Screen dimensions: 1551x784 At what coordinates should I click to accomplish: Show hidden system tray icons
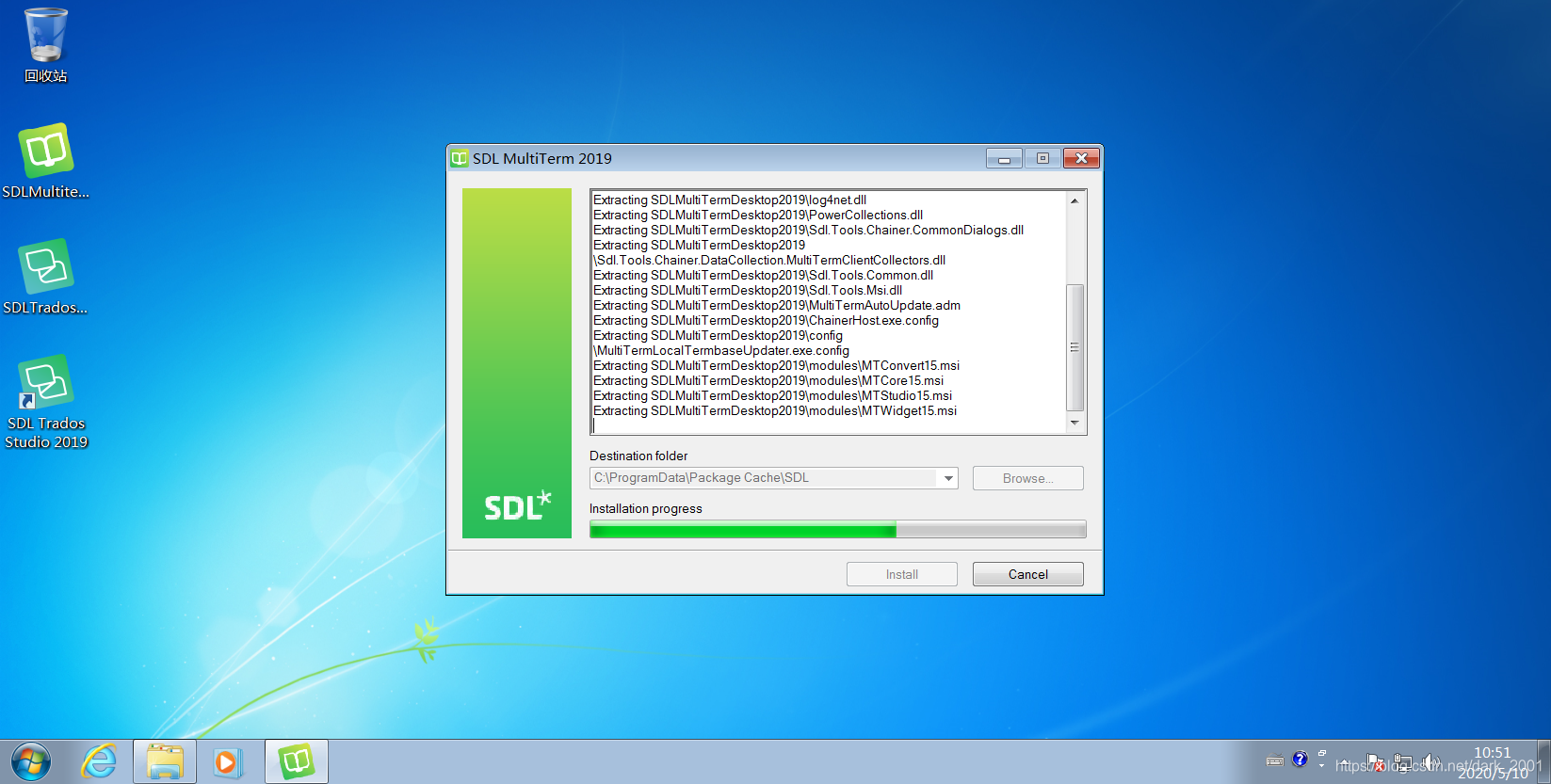[x=1345, y=761]
